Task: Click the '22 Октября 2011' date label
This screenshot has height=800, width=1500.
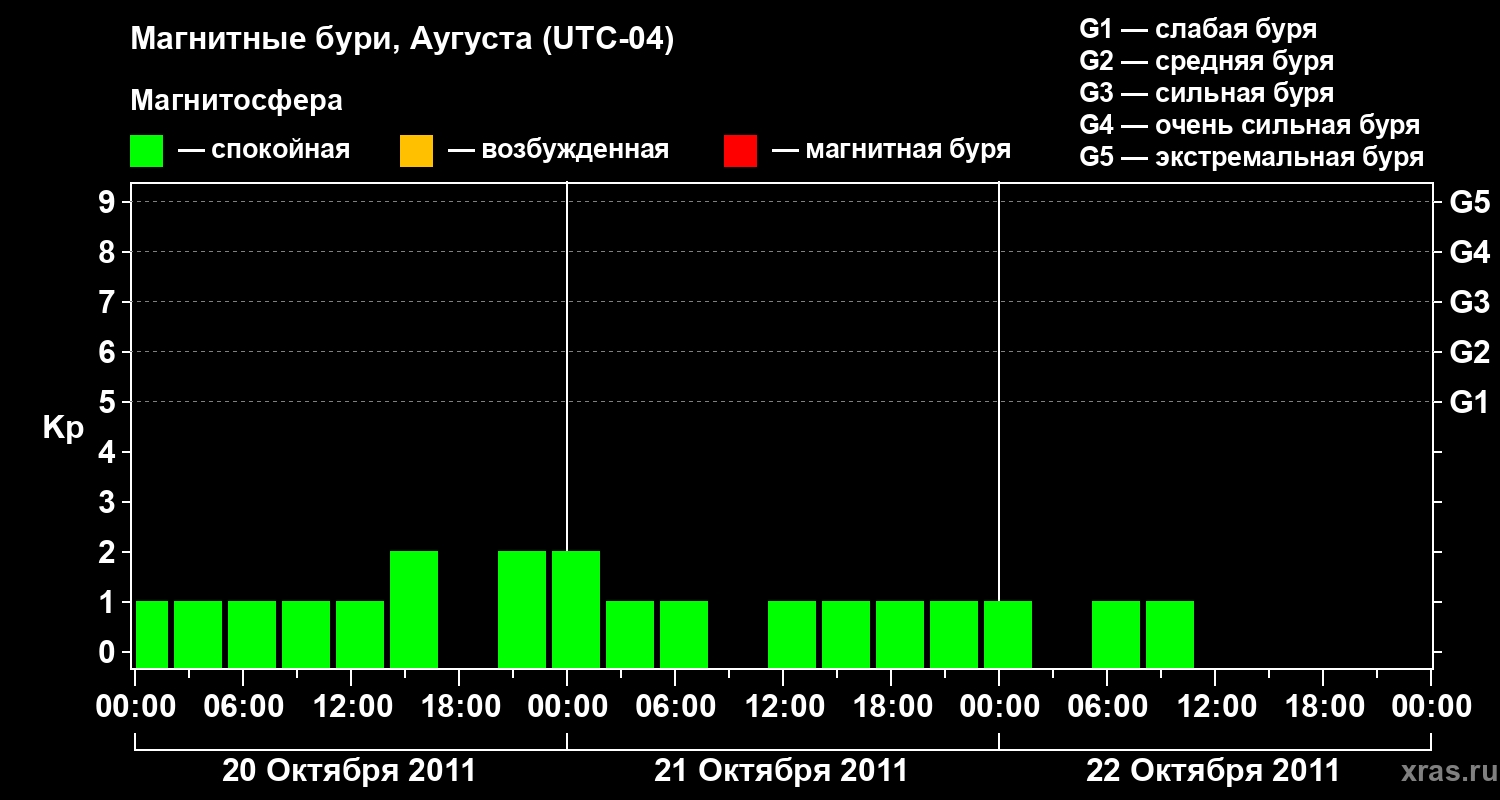Action: tap(1213, 771)
